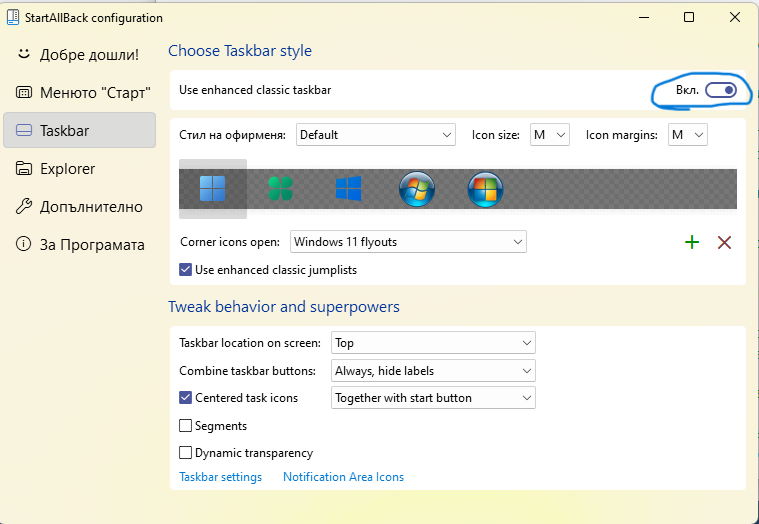
Task: Switch to the Explorer section
Action: [x=79, y=168]
